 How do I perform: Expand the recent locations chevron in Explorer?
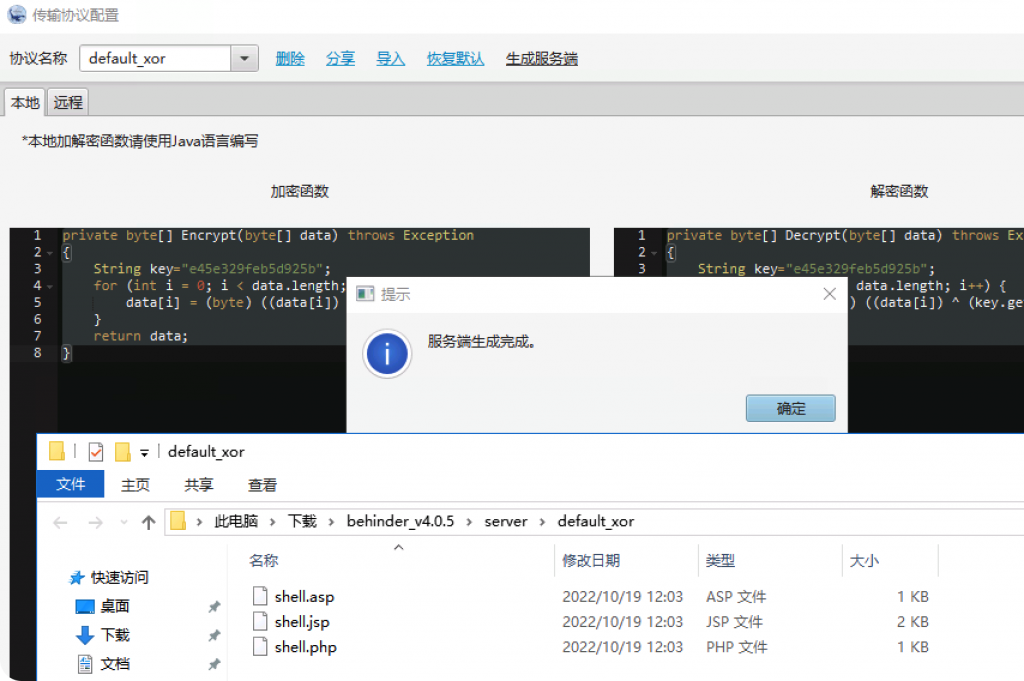click(124, 522)
